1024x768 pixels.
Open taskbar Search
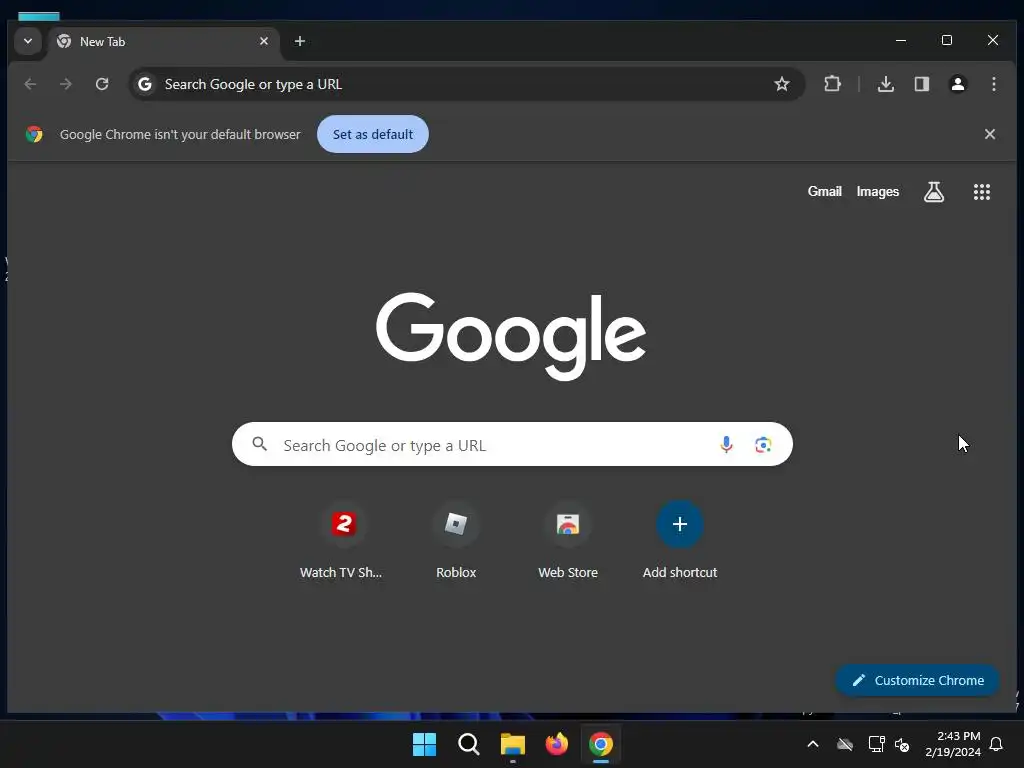[x=468, y=744]
